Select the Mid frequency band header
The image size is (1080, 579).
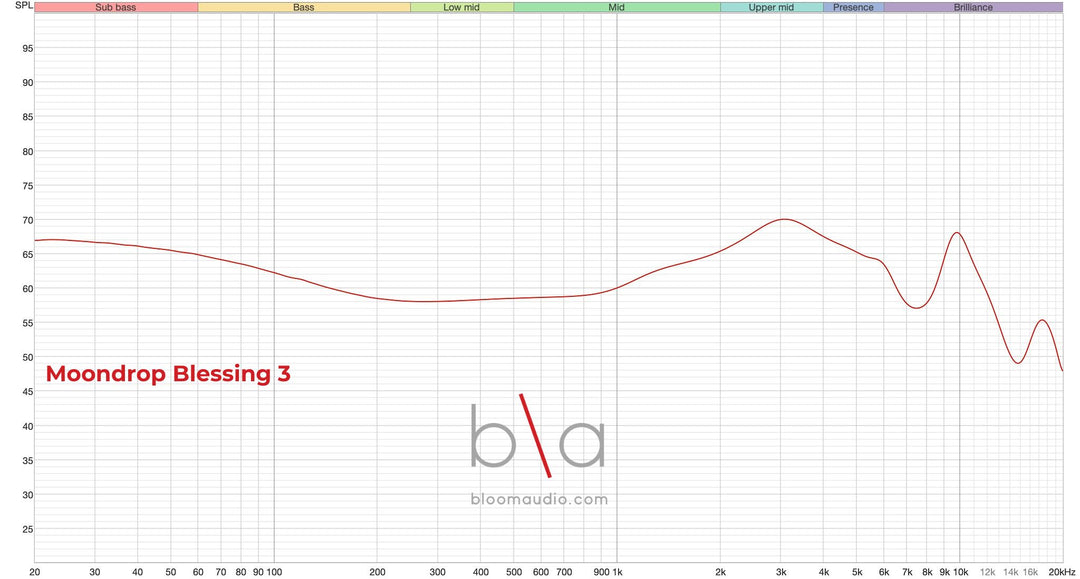[616, 7]
